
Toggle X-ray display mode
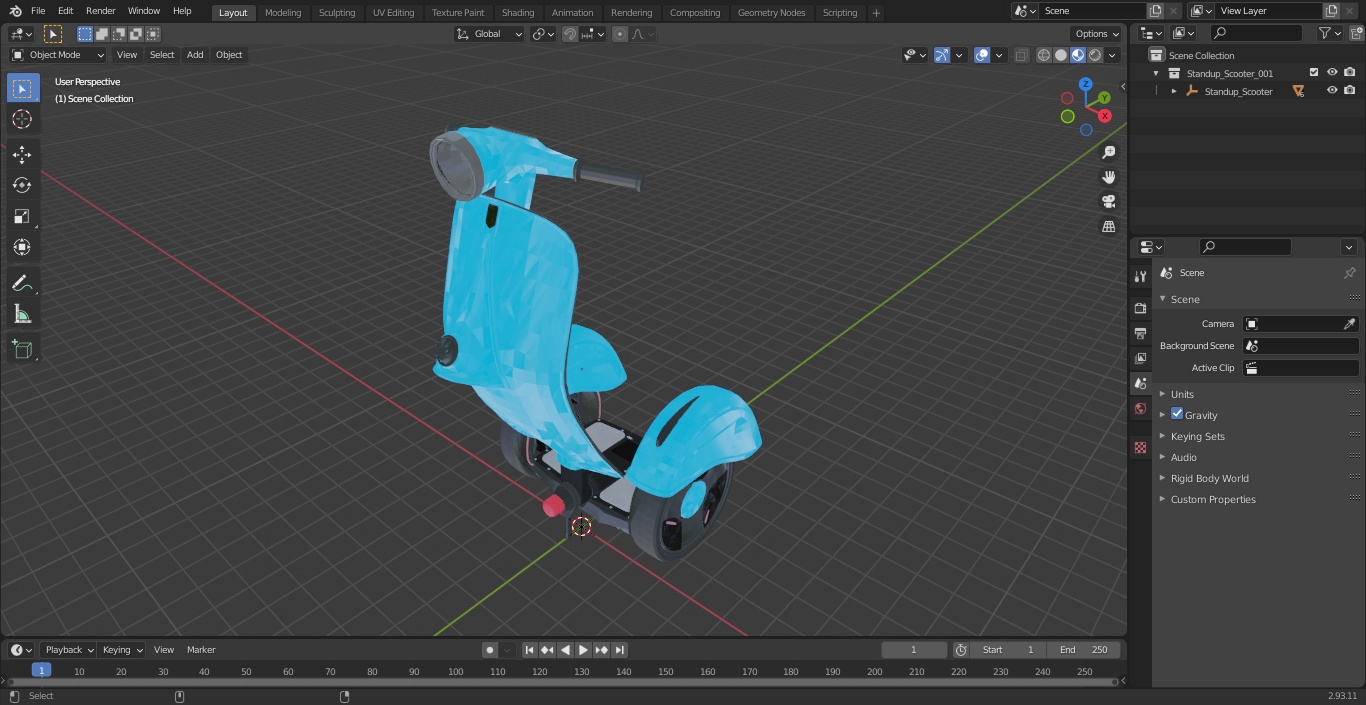pos(1021,55)
